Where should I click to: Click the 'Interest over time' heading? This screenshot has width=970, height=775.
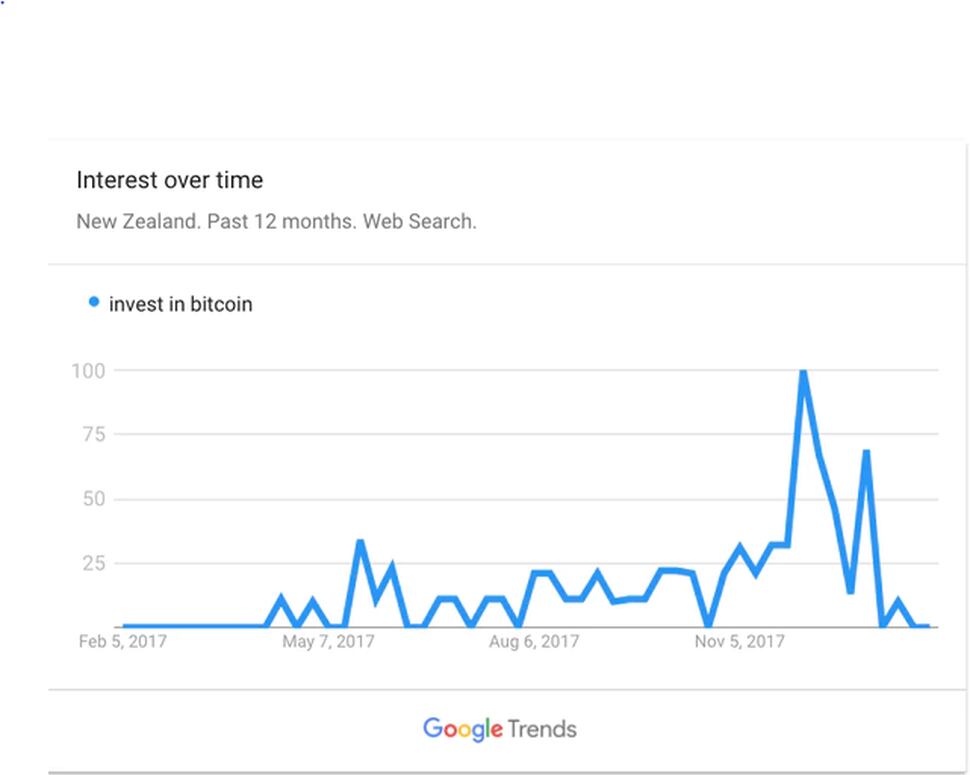click(170, 180)
